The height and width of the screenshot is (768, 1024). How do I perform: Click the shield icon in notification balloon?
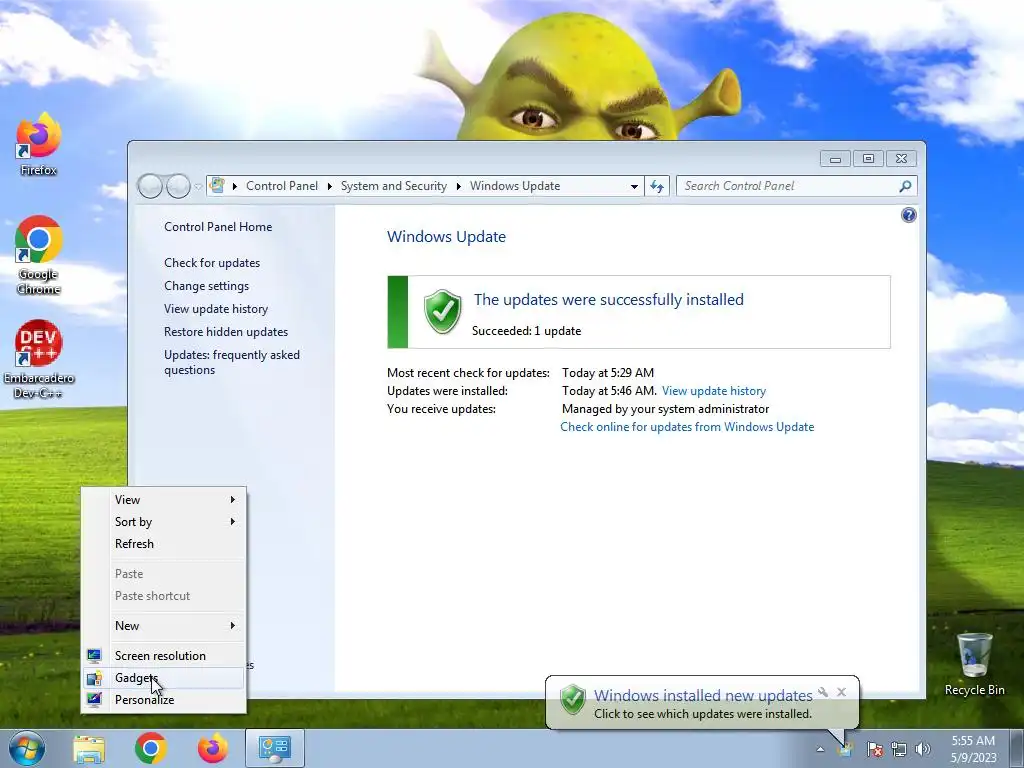[x=573, y=699]
